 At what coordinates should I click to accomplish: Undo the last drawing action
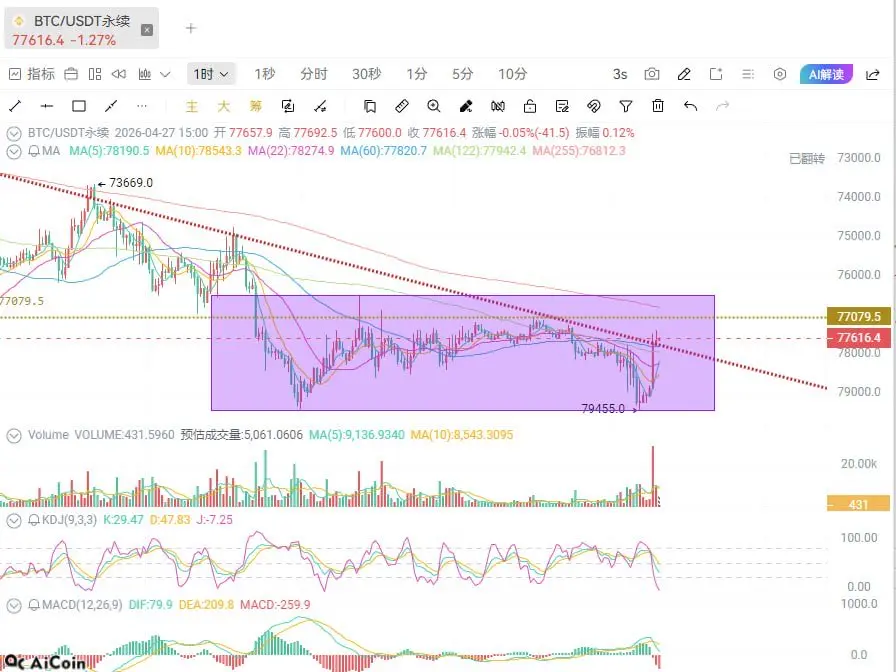pyautogui.click(x=690, y=106)
